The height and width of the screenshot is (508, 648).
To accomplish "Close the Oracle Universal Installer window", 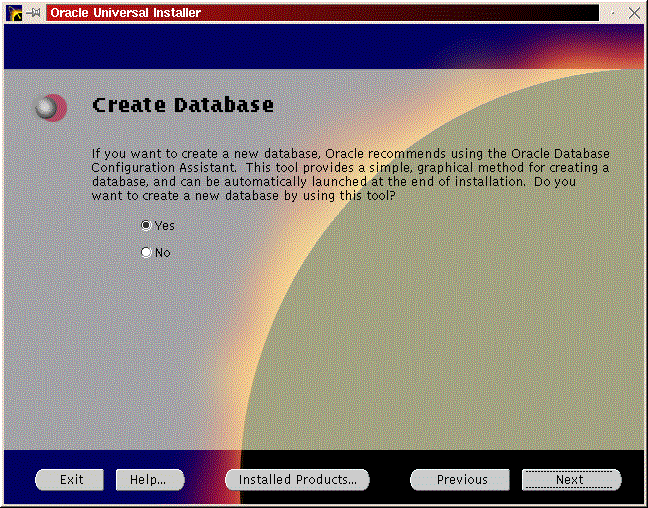I will [x=634, y=13].
